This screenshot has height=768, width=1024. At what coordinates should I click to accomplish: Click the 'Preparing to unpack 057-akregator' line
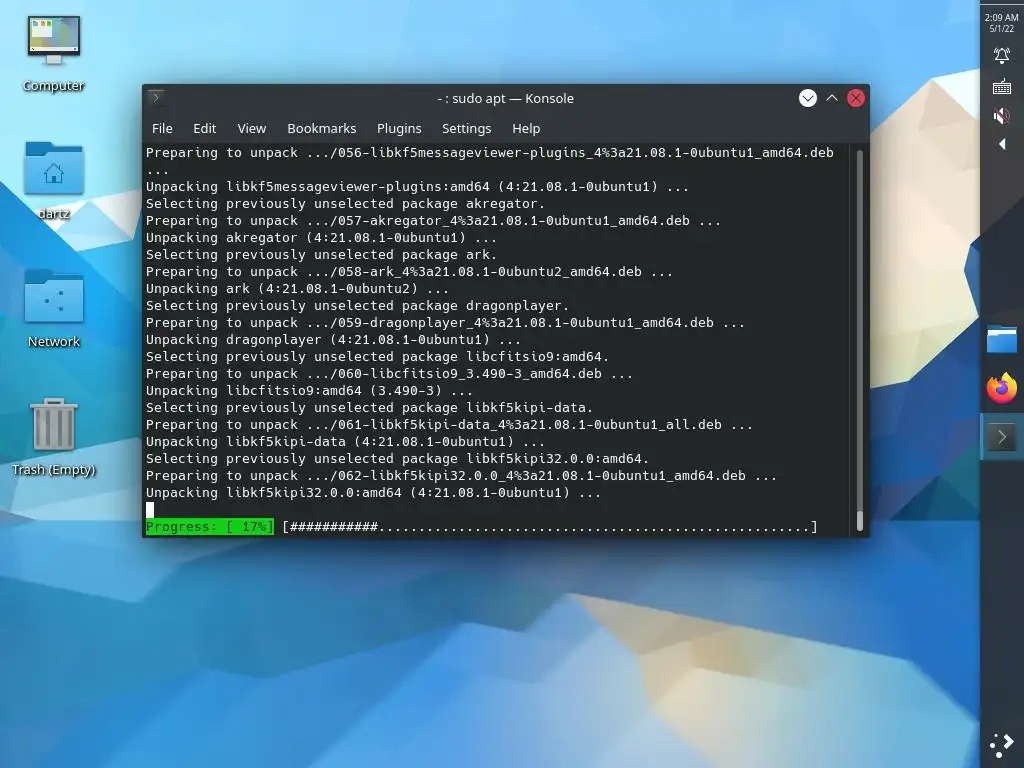pyautogui.click(x=433, y=221)
